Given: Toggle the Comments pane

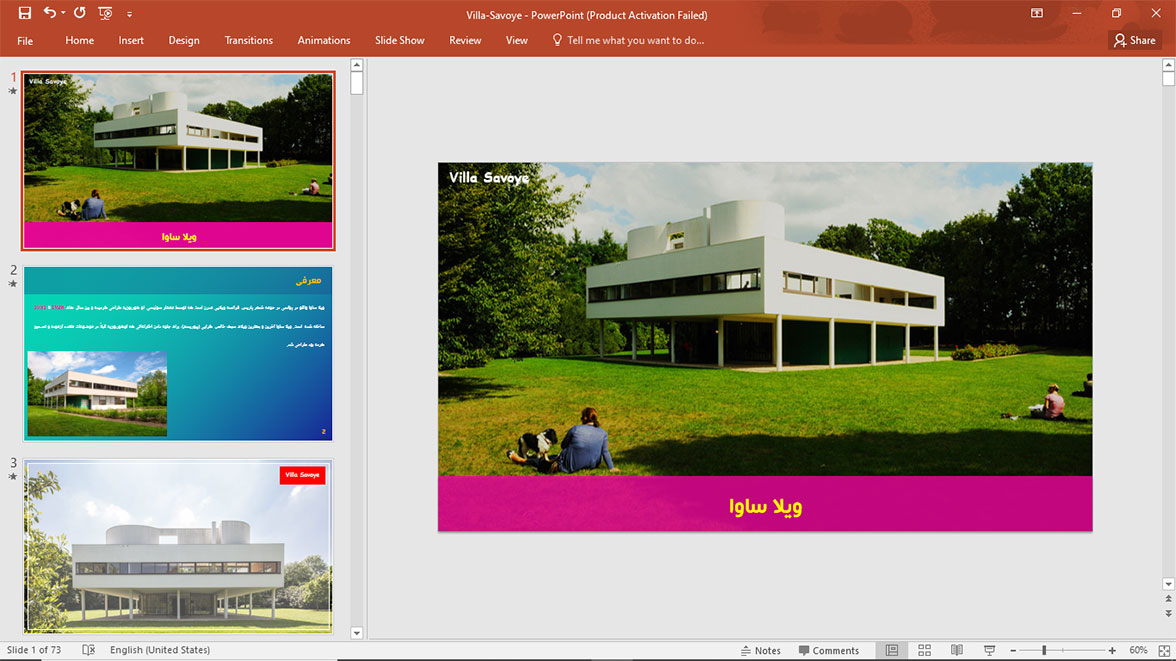Looking at the screenshot, I should pyautogui.click(x=829, y=650).
